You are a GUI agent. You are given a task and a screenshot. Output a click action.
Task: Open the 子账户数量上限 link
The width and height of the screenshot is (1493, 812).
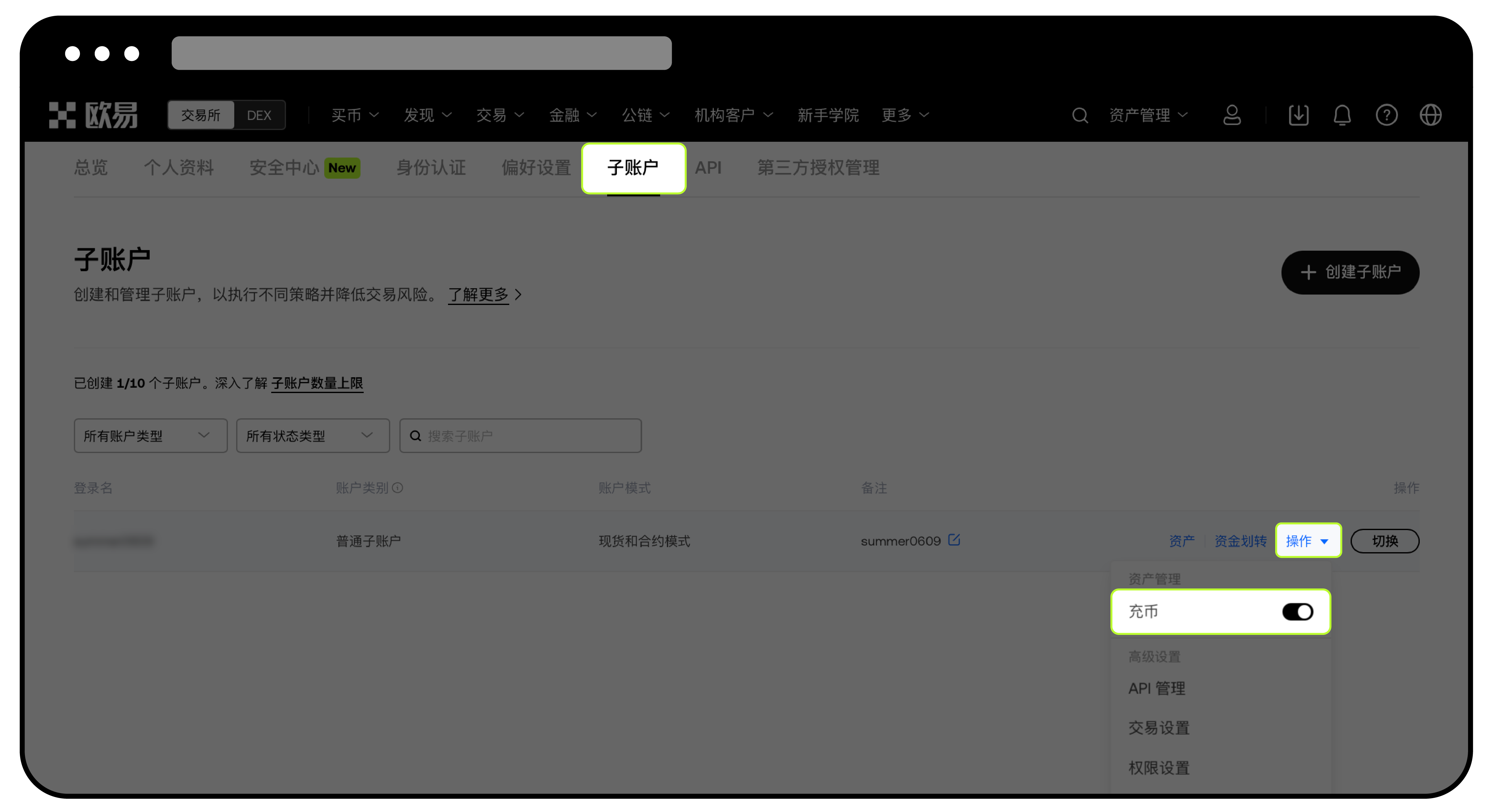[x=317, y=383]
